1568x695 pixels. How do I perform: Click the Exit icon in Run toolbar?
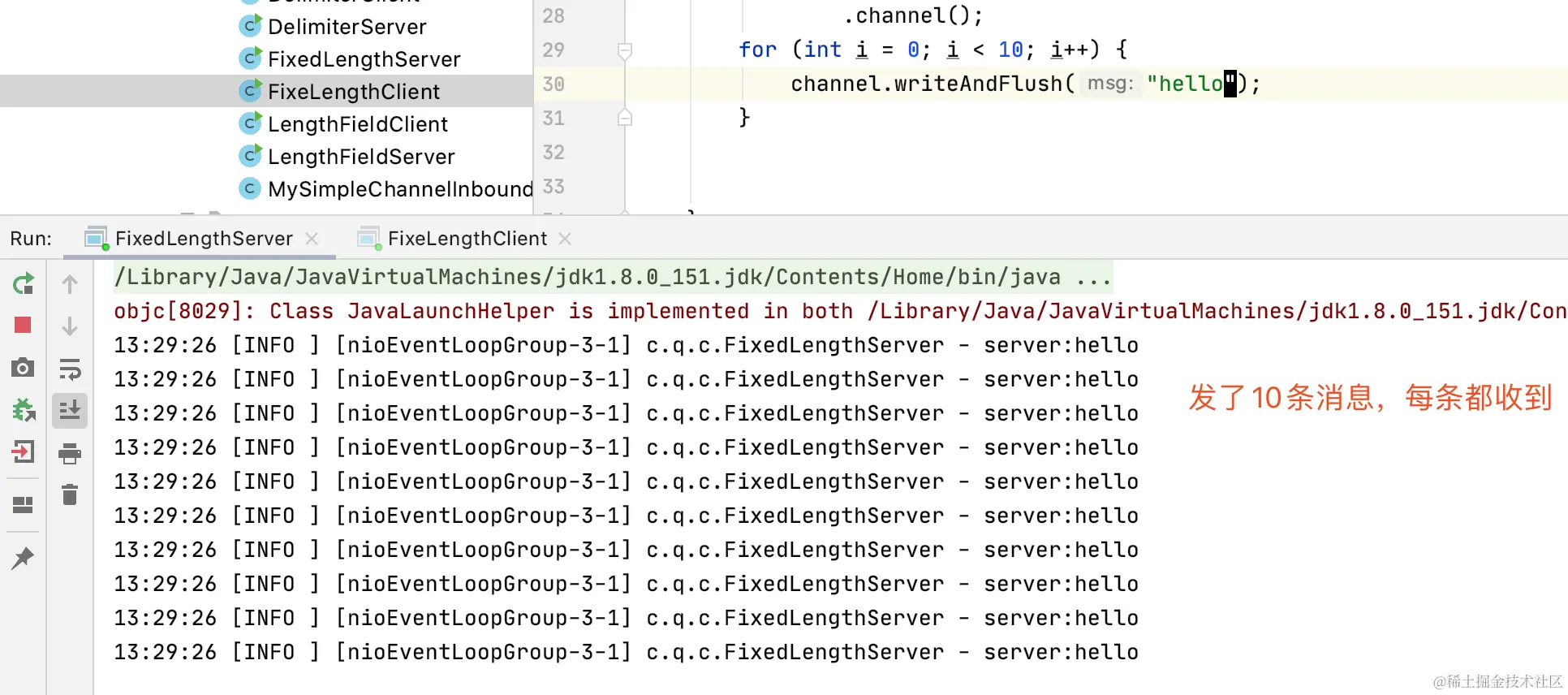coord(23,451)
